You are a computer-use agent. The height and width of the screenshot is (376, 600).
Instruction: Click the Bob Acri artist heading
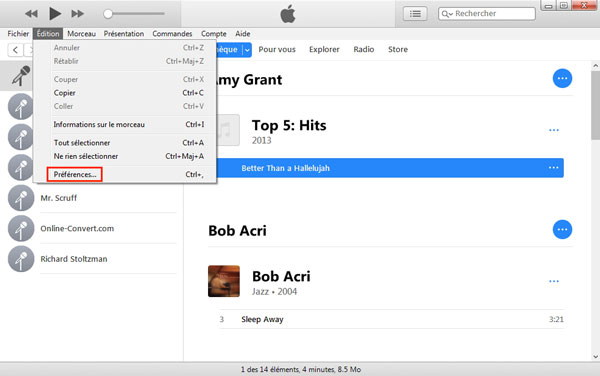[x=237, y=231]
